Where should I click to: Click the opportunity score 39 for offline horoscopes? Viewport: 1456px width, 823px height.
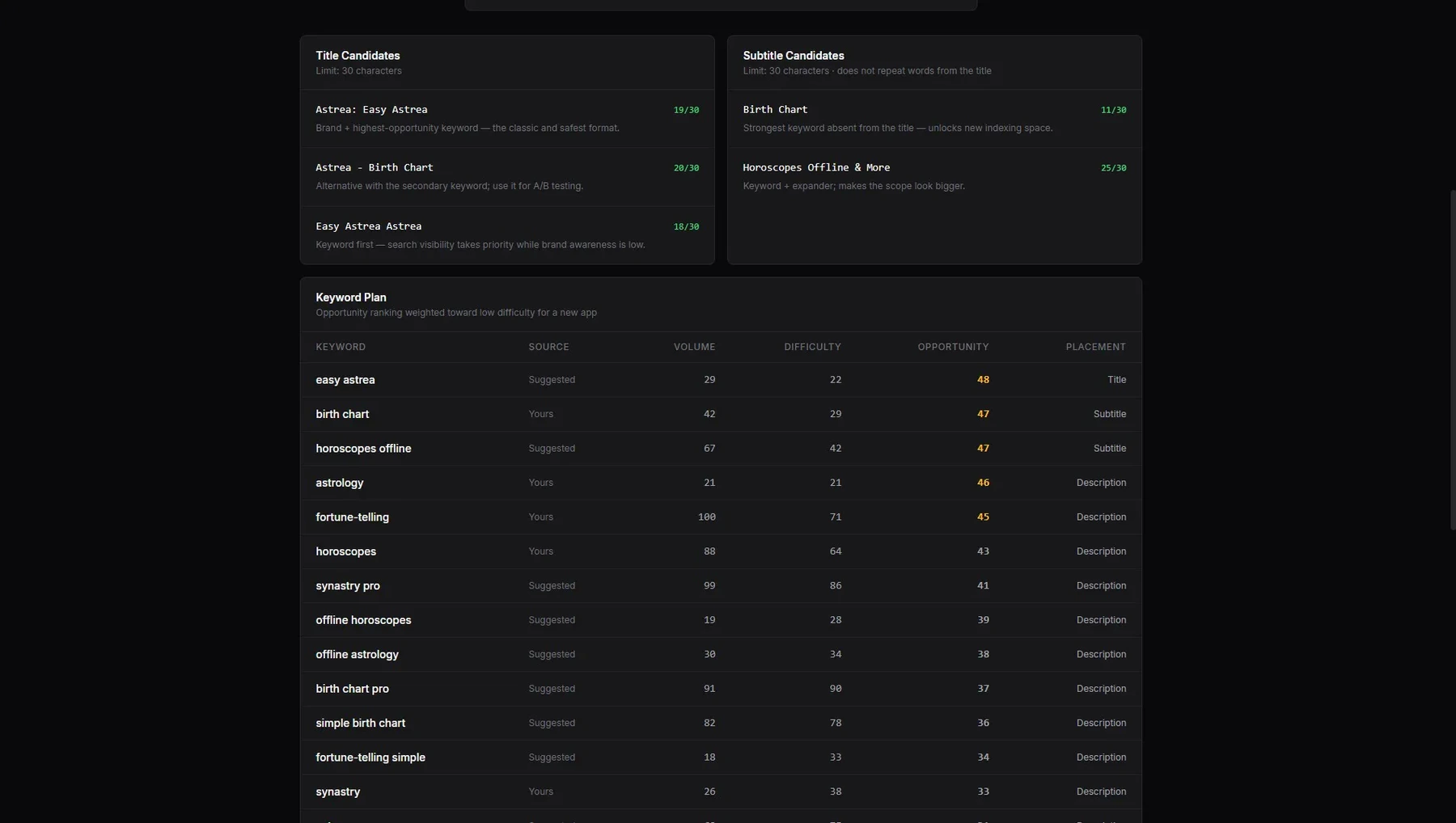(983, 620)
